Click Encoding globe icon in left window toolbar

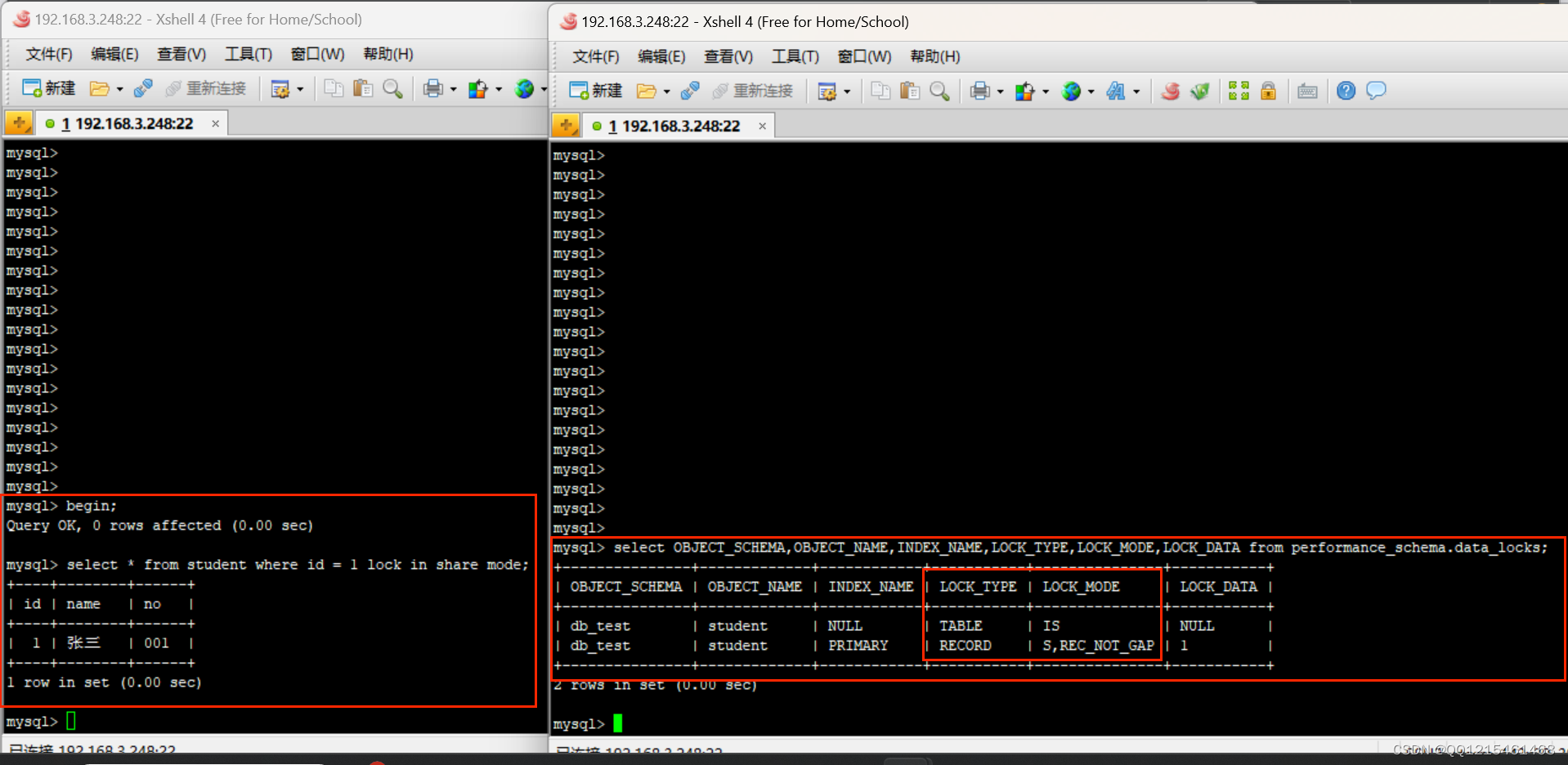[x=525, y=88]
